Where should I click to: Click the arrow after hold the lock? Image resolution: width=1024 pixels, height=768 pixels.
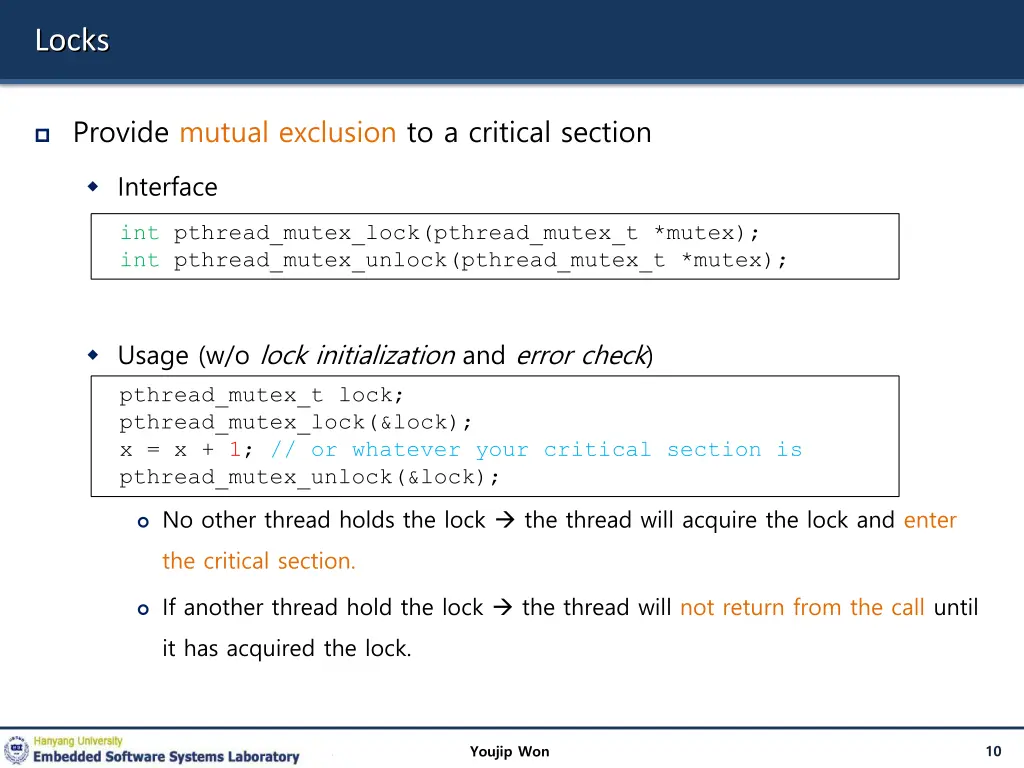(502, 607)
